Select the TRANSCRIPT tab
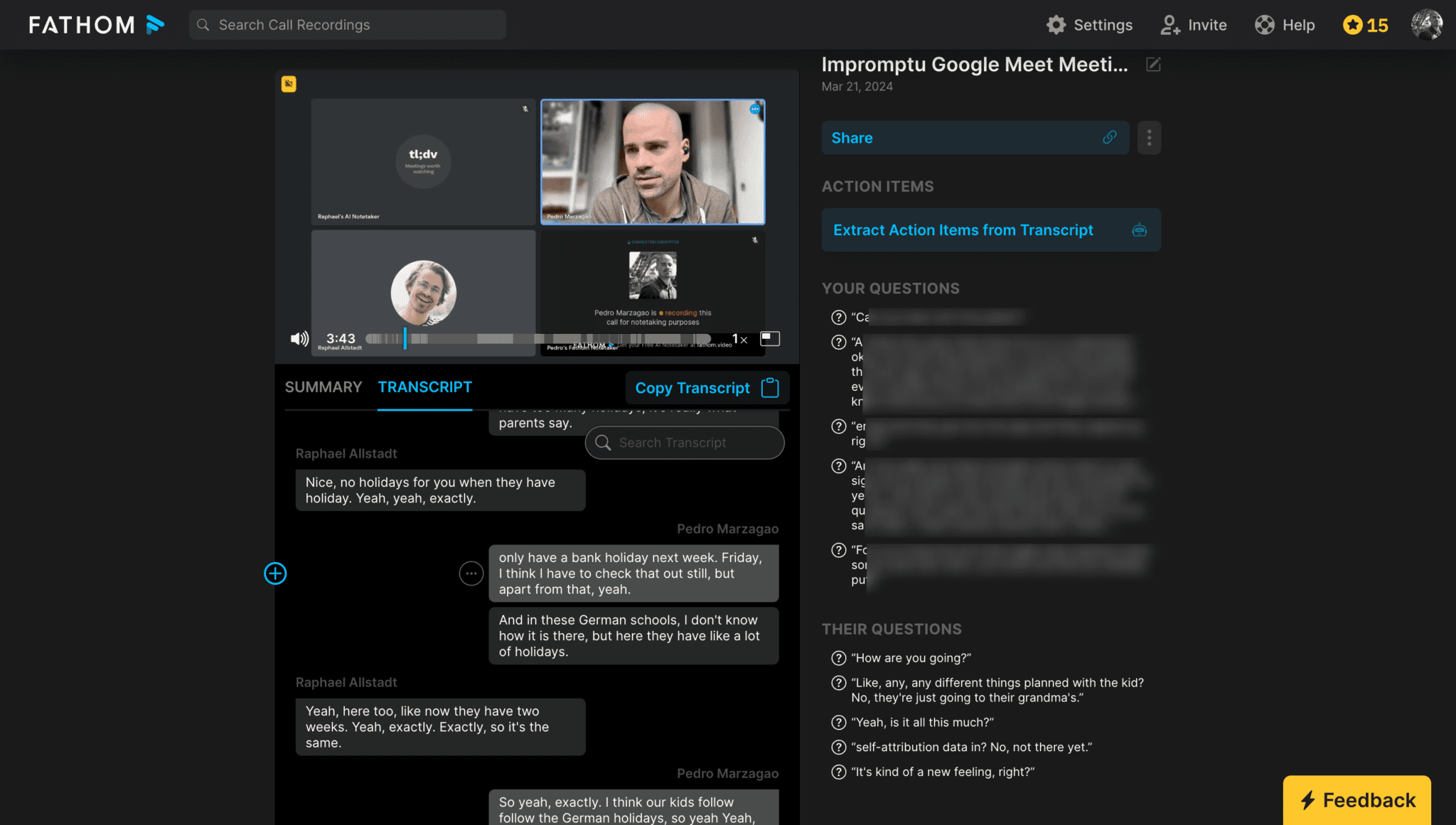This screenshot has width=1456, height=825. 424,387
